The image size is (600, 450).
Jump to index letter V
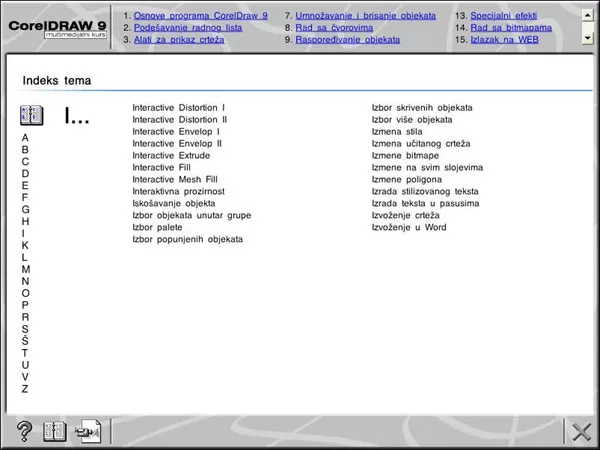pos(25,377)
